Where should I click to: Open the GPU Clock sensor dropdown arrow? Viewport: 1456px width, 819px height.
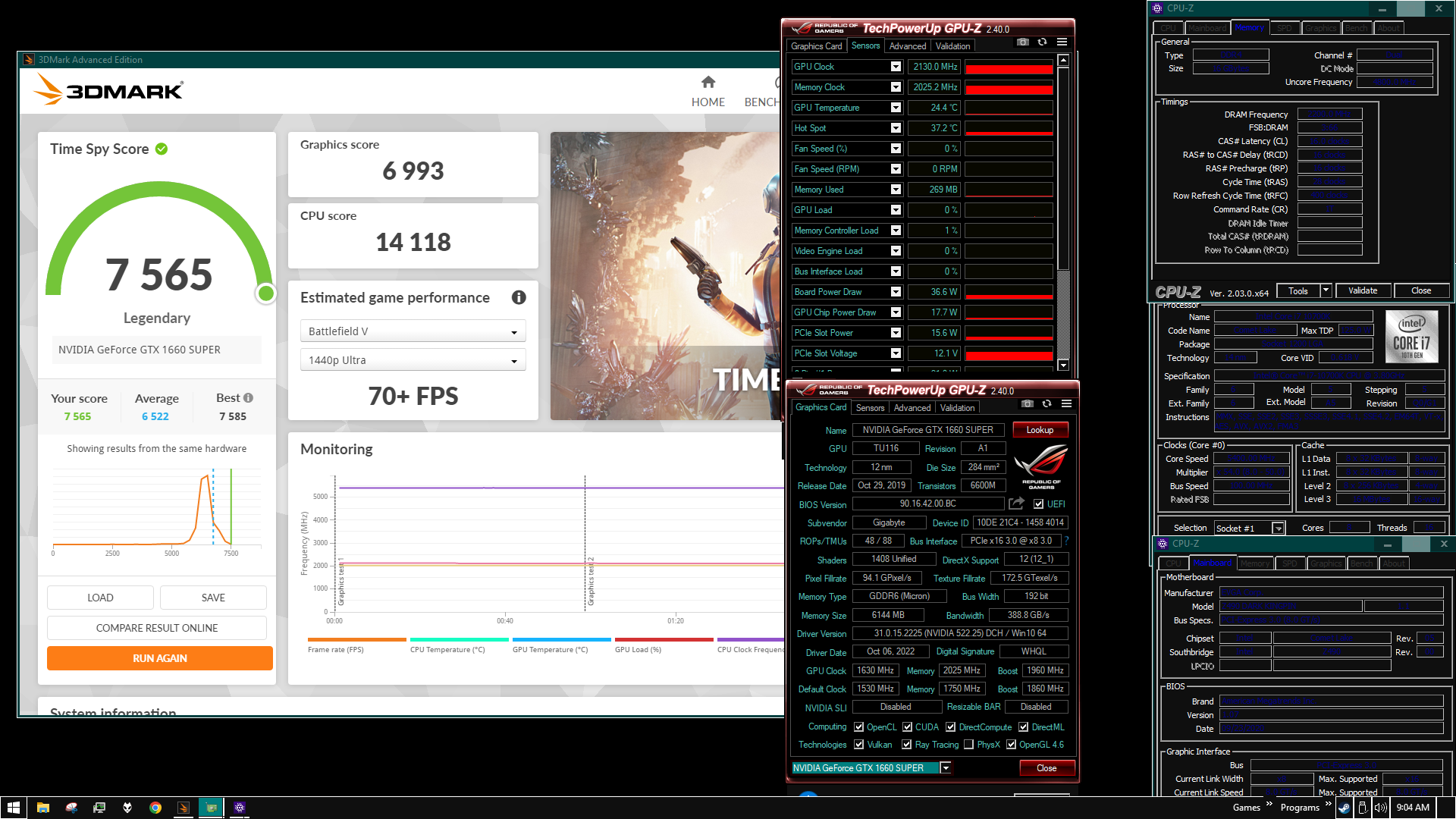click(x=896, y=67)
